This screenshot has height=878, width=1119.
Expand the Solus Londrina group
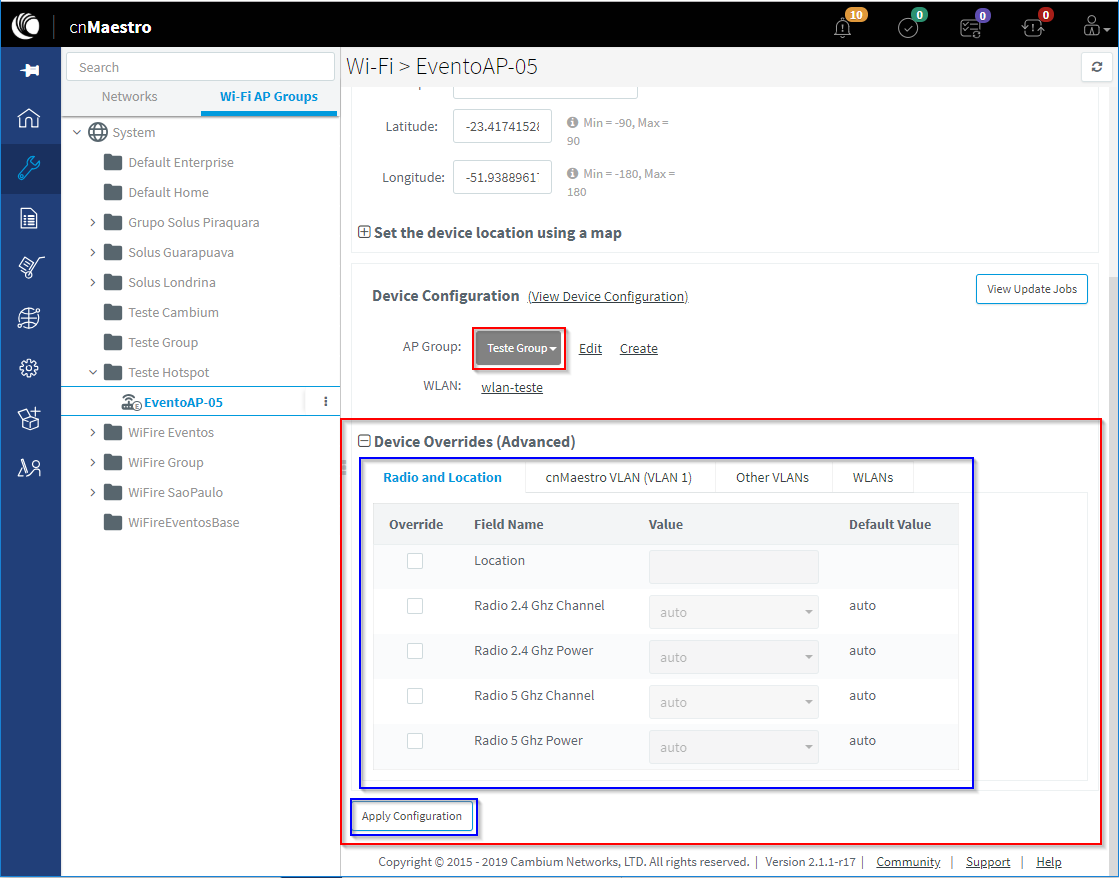tap(93, 283)
